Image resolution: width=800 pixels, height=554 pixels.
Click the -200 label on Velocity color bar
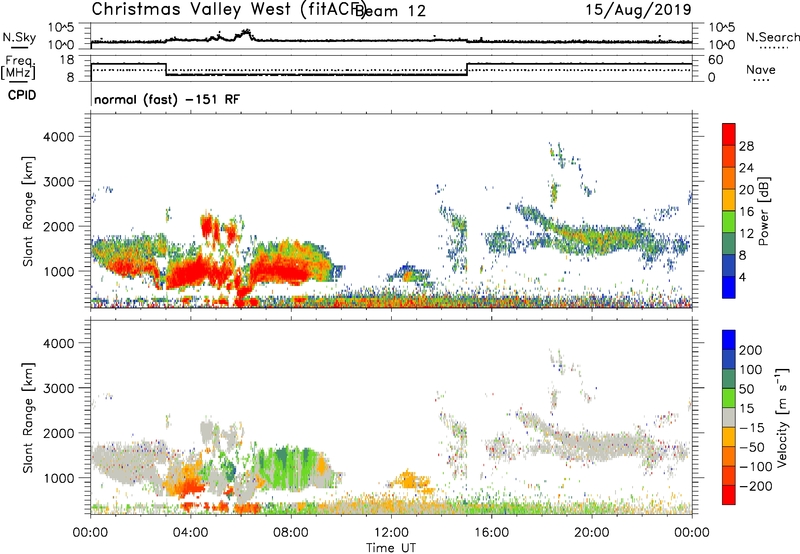[x=755, y=486]
